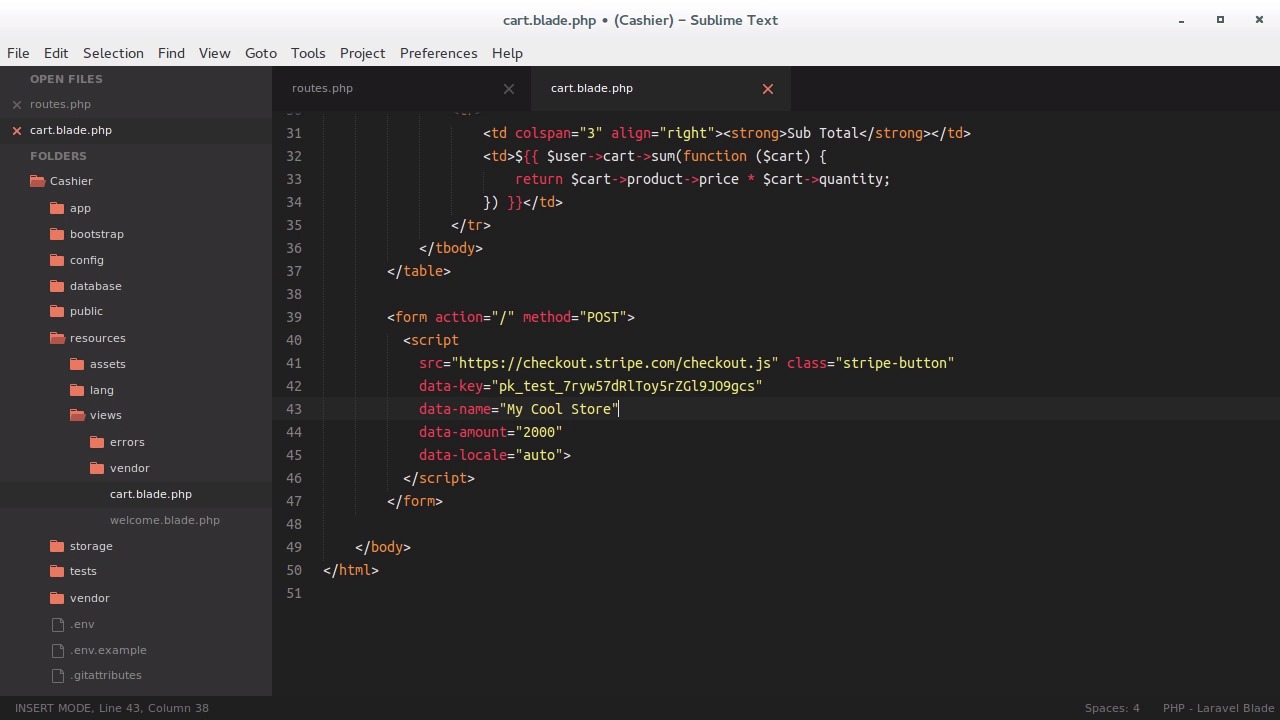Expand the tests folder
This screenshot has height=720, width=1280.
pyautogui.click(x=83, y=571)
